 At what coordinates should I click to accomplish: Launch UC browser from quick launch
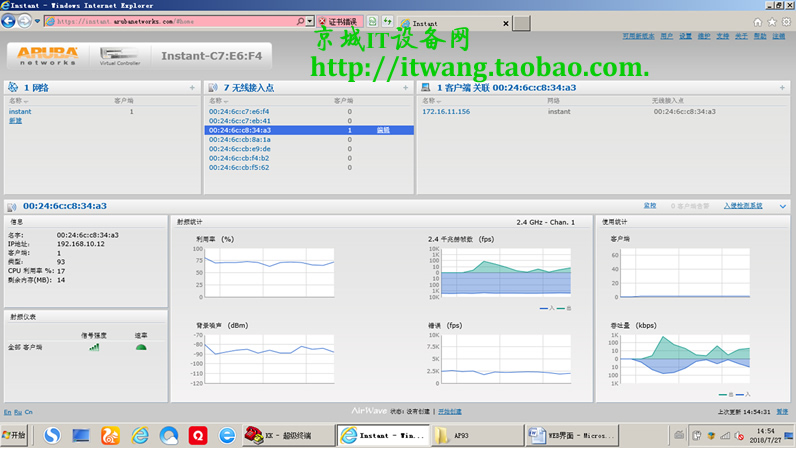[x=110, y=435]
